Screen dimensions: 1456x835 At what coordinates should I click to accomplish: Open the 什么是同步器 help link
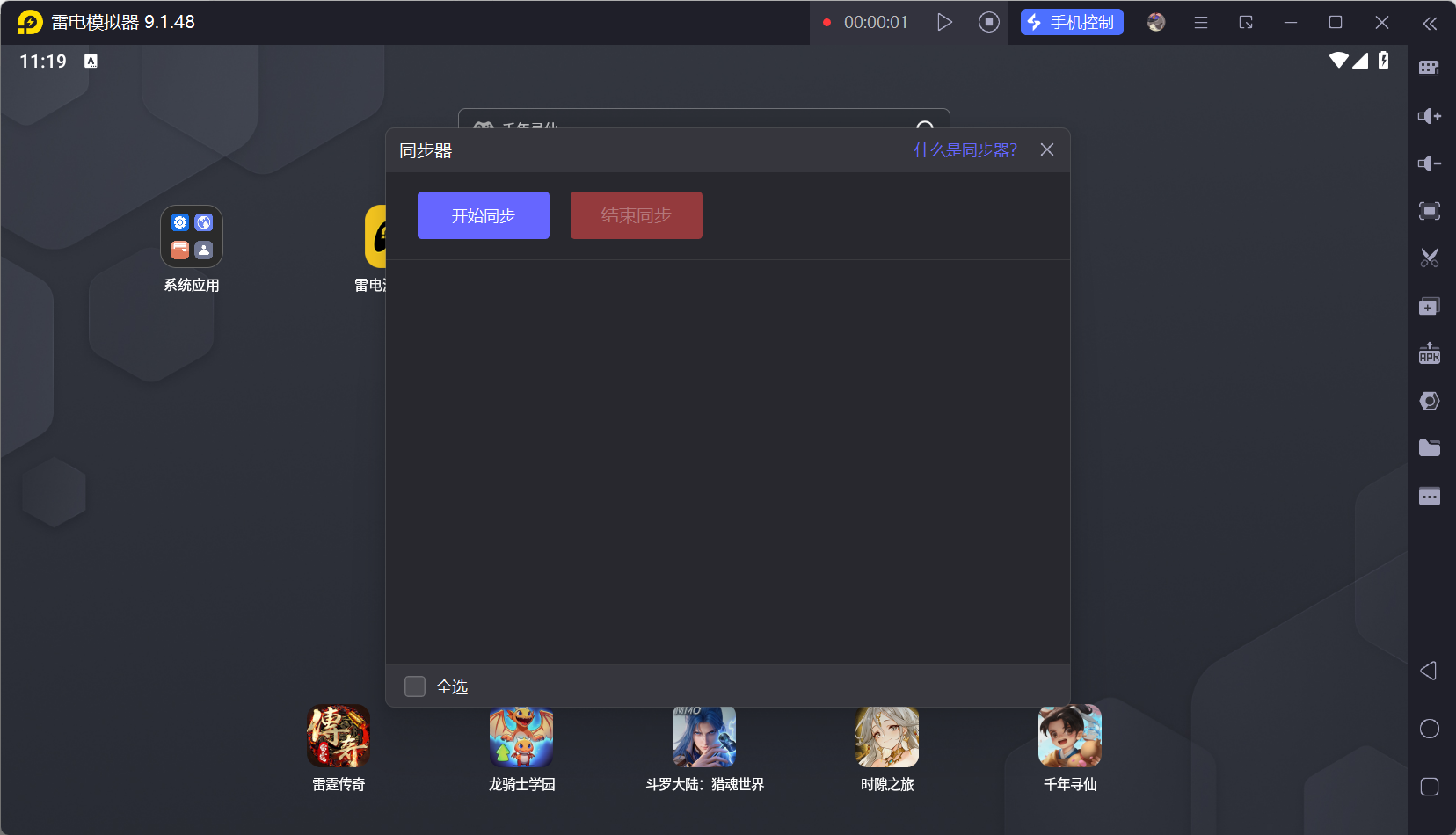click(x=964, y=149)
